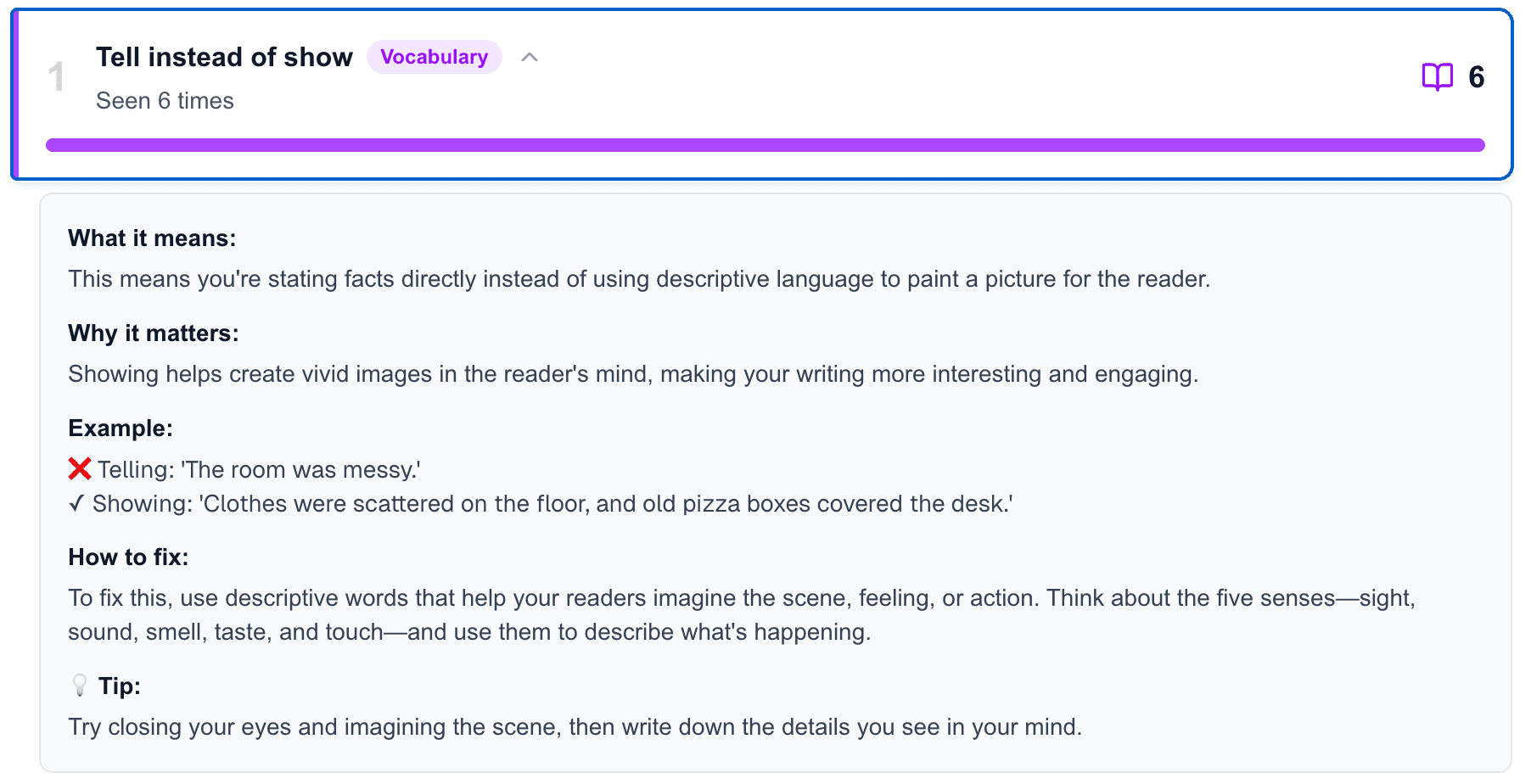
Task: Click the rank number 1
Action: click(56, 77)
